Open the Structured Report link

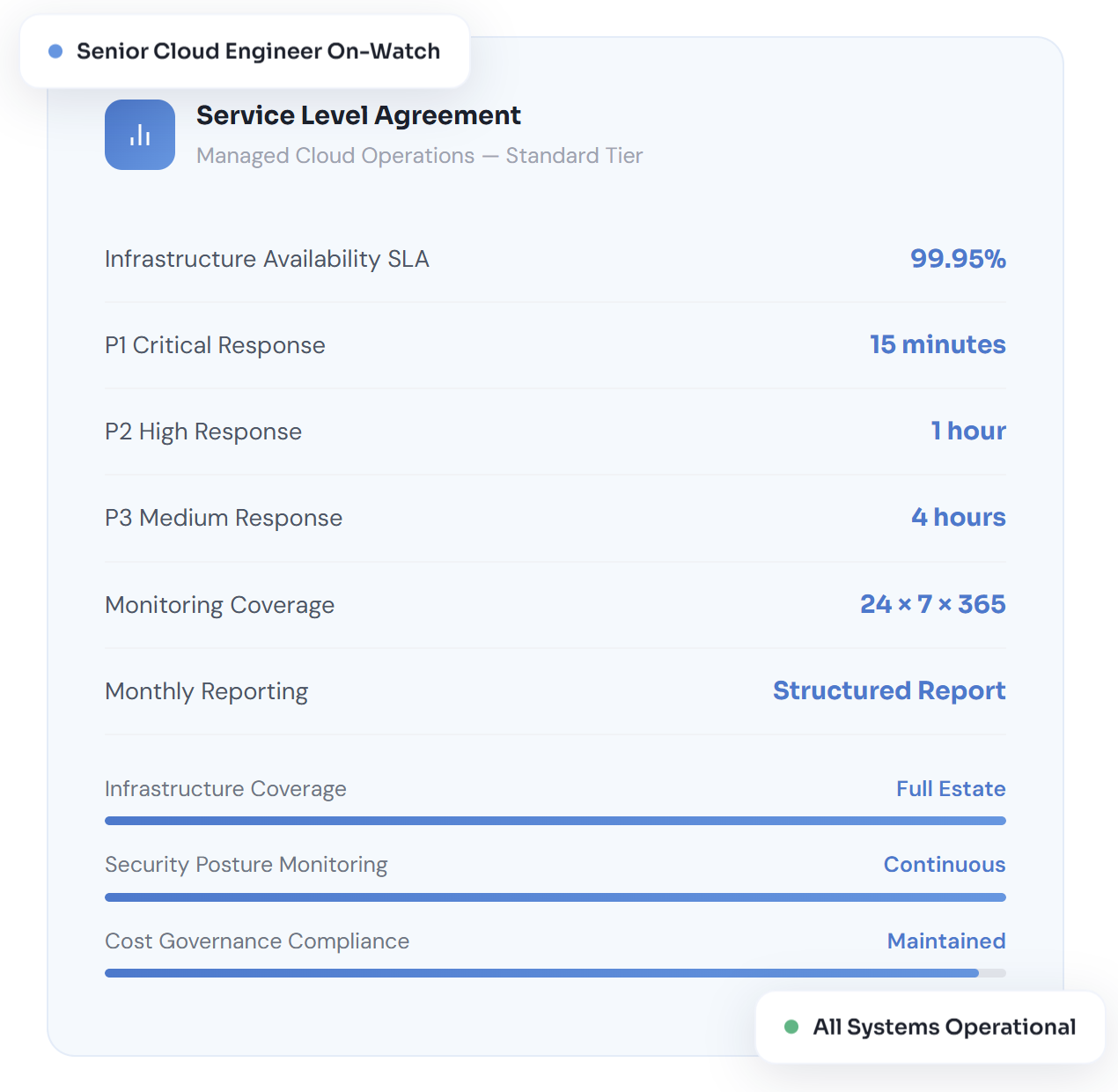coord(889,690)
